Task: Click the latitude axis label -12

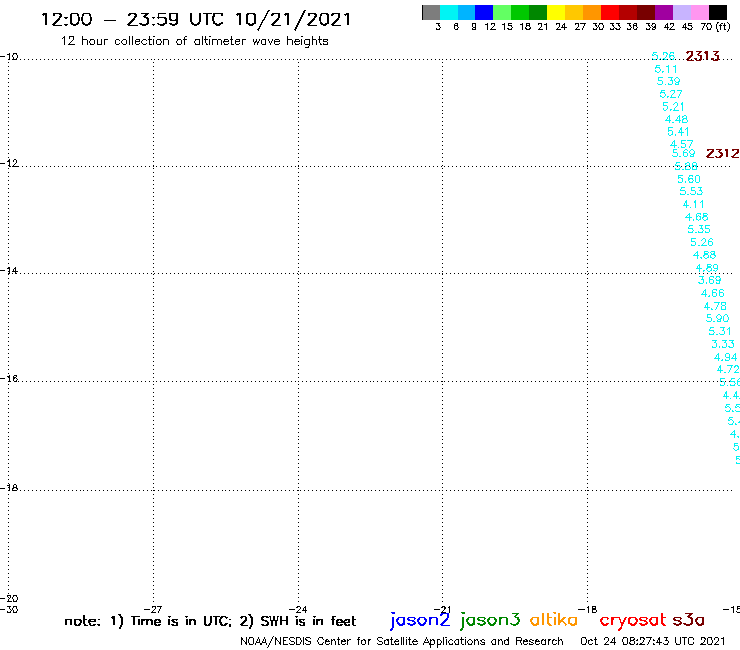Action: (9, 163)
